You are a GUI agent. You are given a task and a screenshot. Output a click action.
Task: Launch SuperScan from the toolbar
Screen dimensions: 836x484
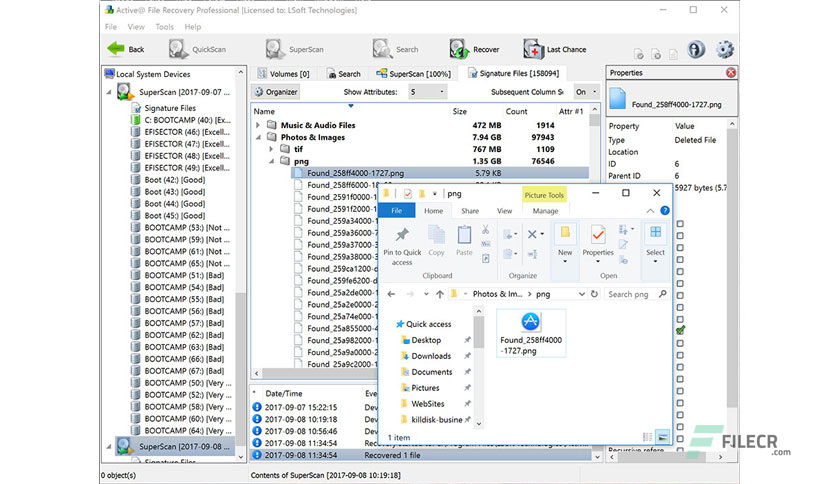tap(294, 49)
